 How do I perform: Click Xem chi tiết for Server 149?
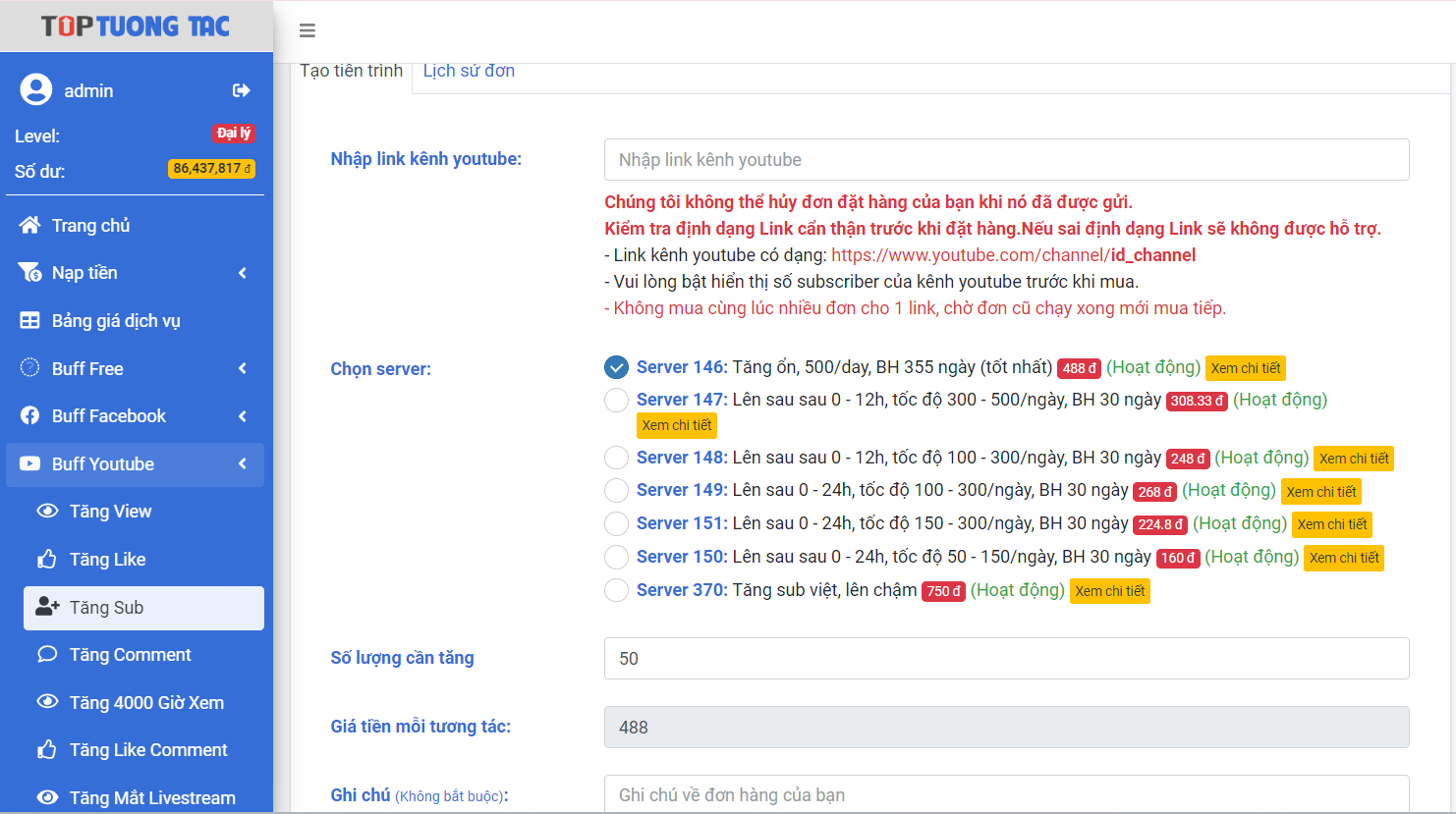coord(1321,492)
